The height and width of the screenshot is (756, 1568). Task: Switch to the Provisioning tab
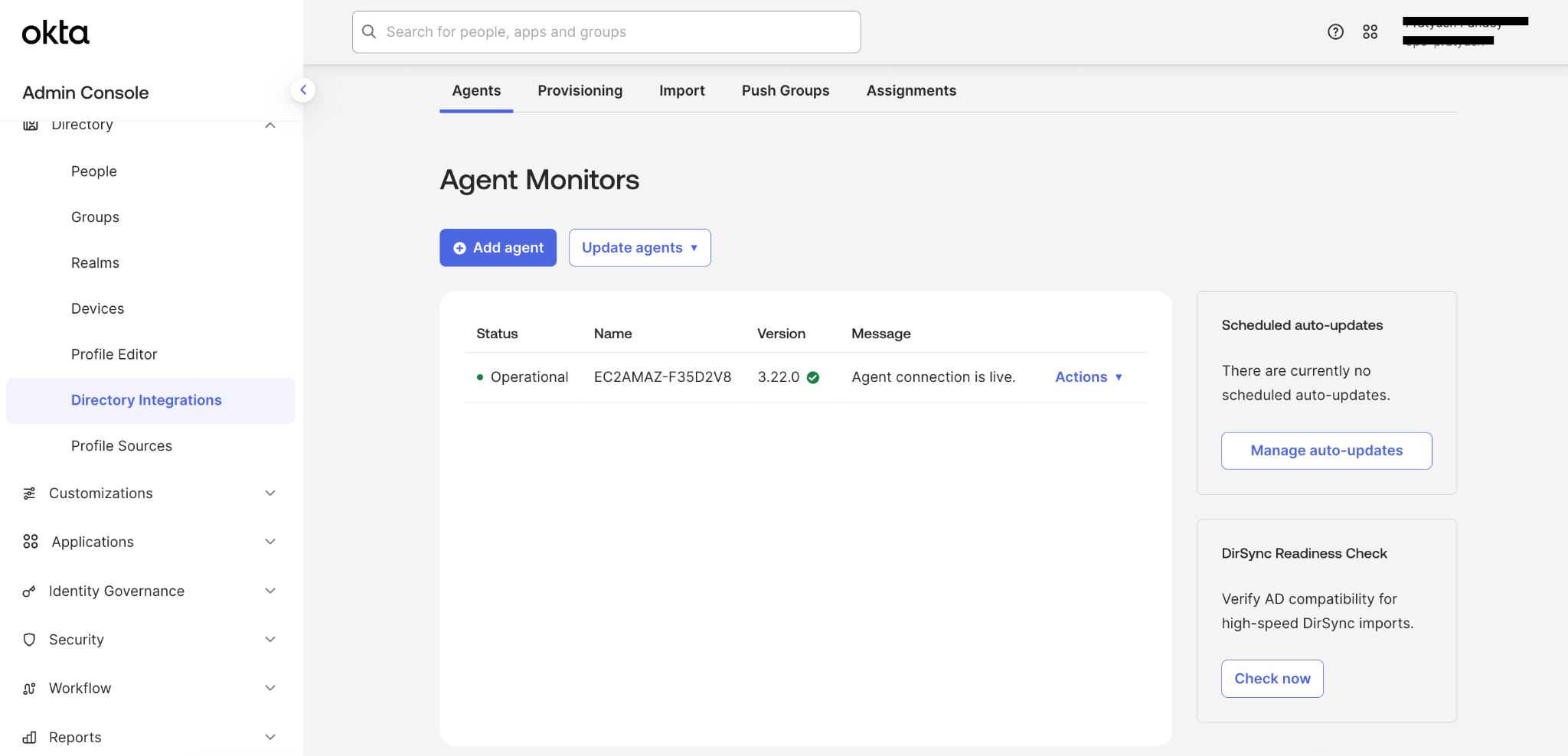[580, 90]
